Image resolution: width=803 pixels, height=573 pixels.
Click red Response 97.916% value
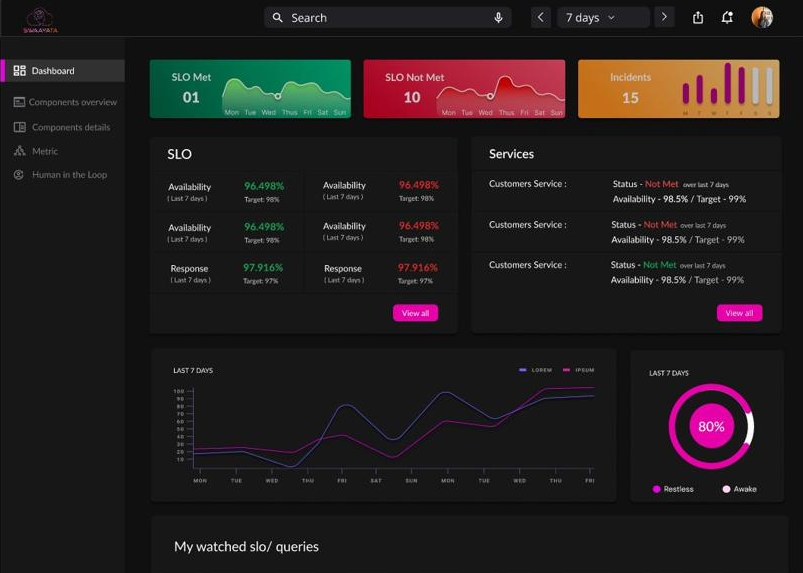tap(418, 267)
